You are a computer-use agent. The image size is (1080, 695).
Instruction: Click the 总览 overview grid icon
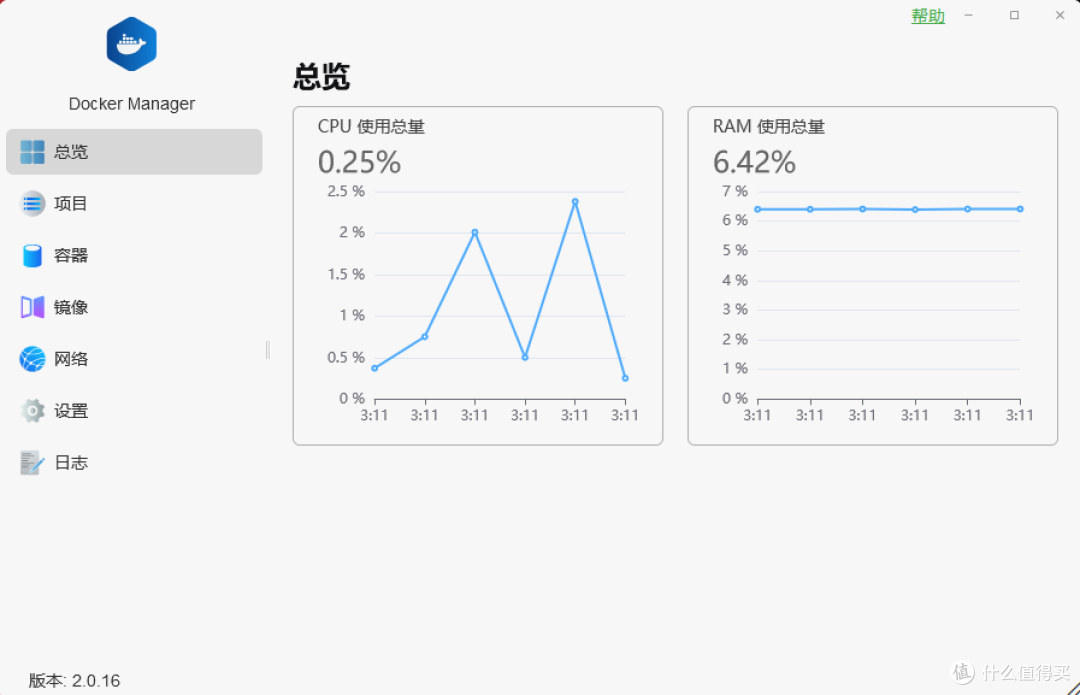click(32, 152)
